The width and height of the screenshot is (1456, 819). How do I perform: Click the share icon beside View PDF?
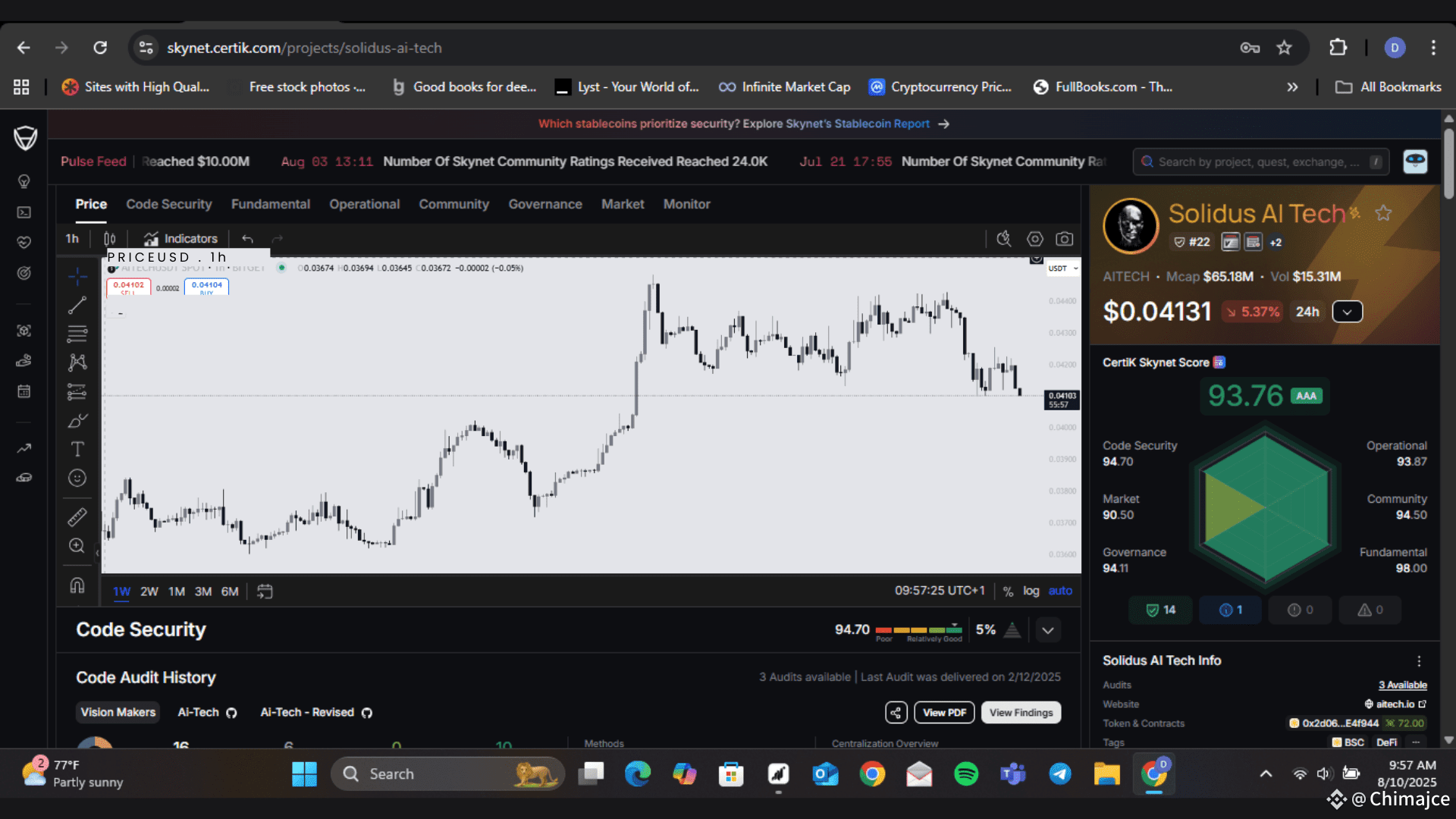896,713
